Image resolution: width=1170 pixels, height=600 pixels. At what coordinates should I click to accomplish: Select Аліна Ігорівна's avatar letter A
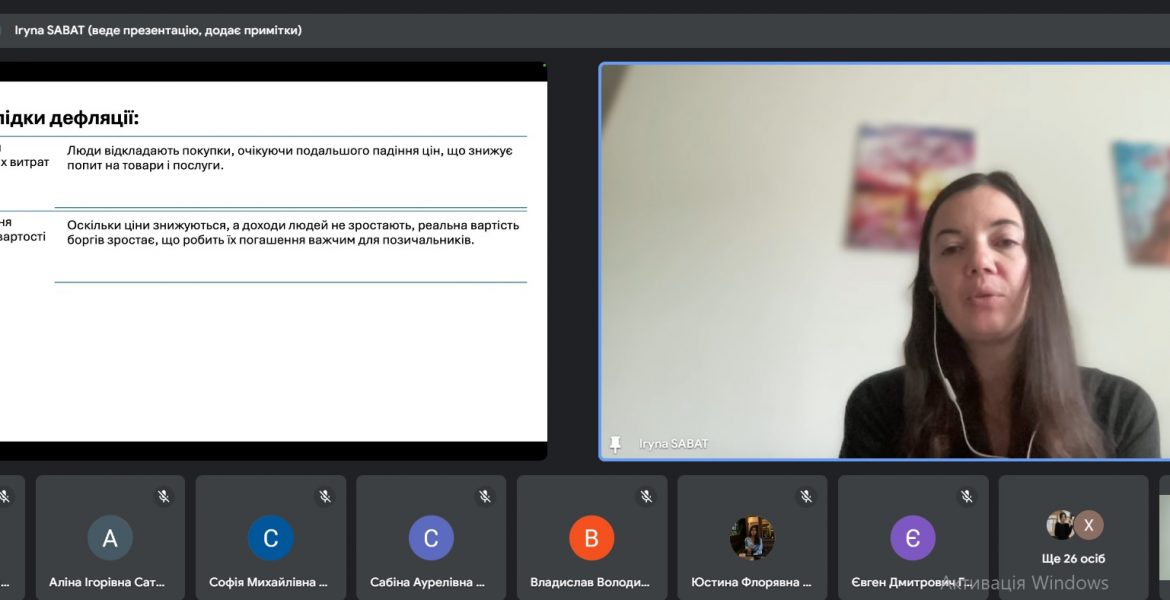click(x=110, y=538)
